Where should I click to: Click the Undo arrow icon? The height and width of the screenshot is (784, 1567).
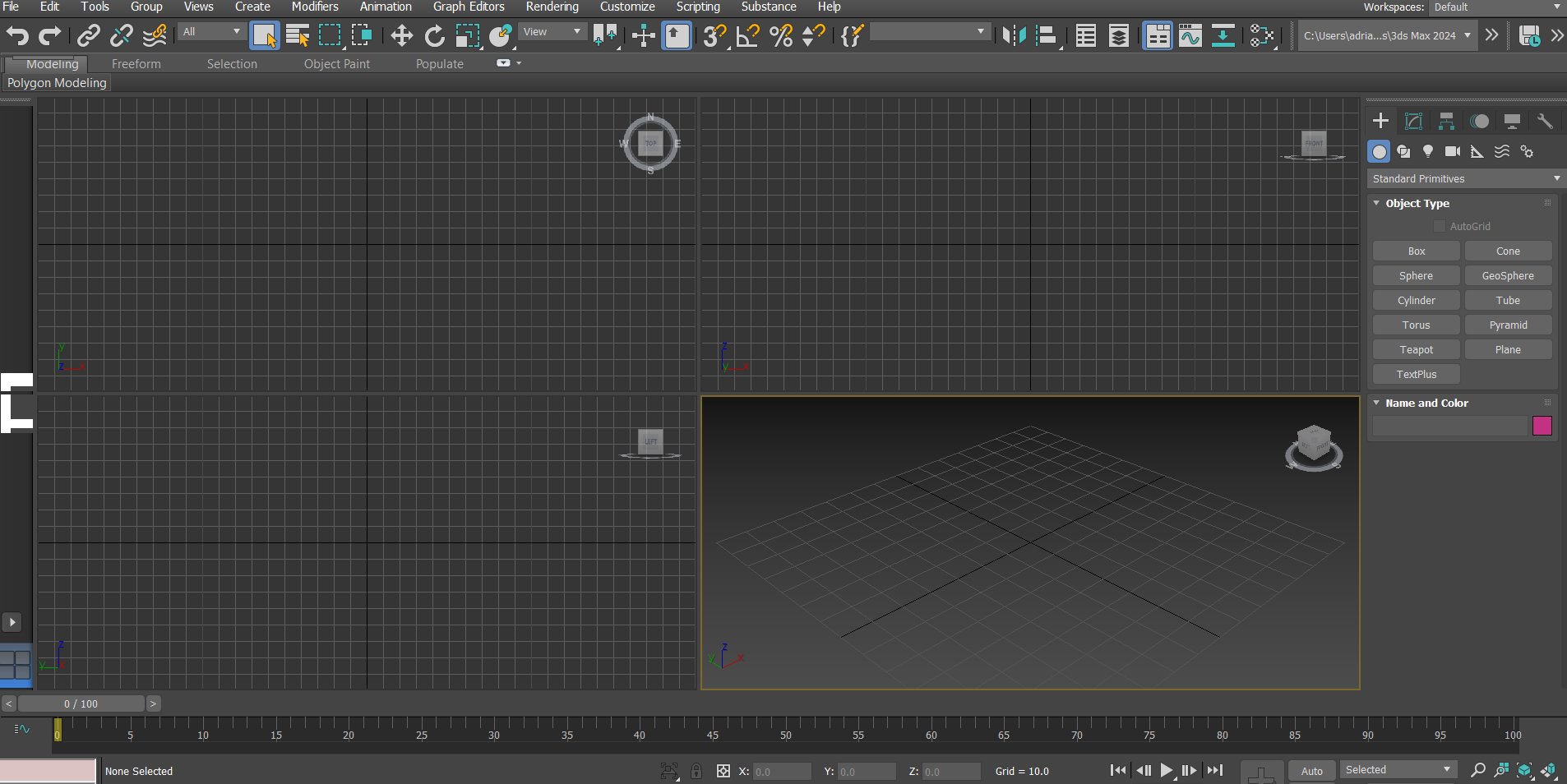pyautogui.click(x=17, y=35)
